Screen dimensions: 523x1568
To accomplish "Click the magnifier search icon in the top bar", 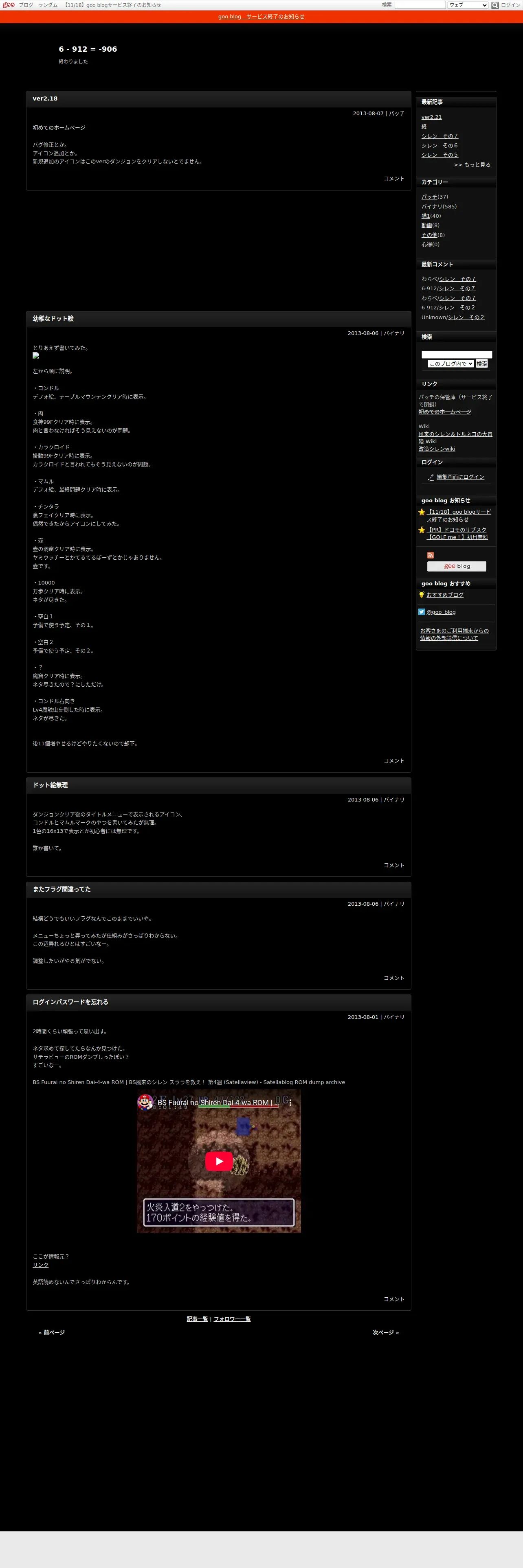I will pyautogui.click(x=495, y=5).
